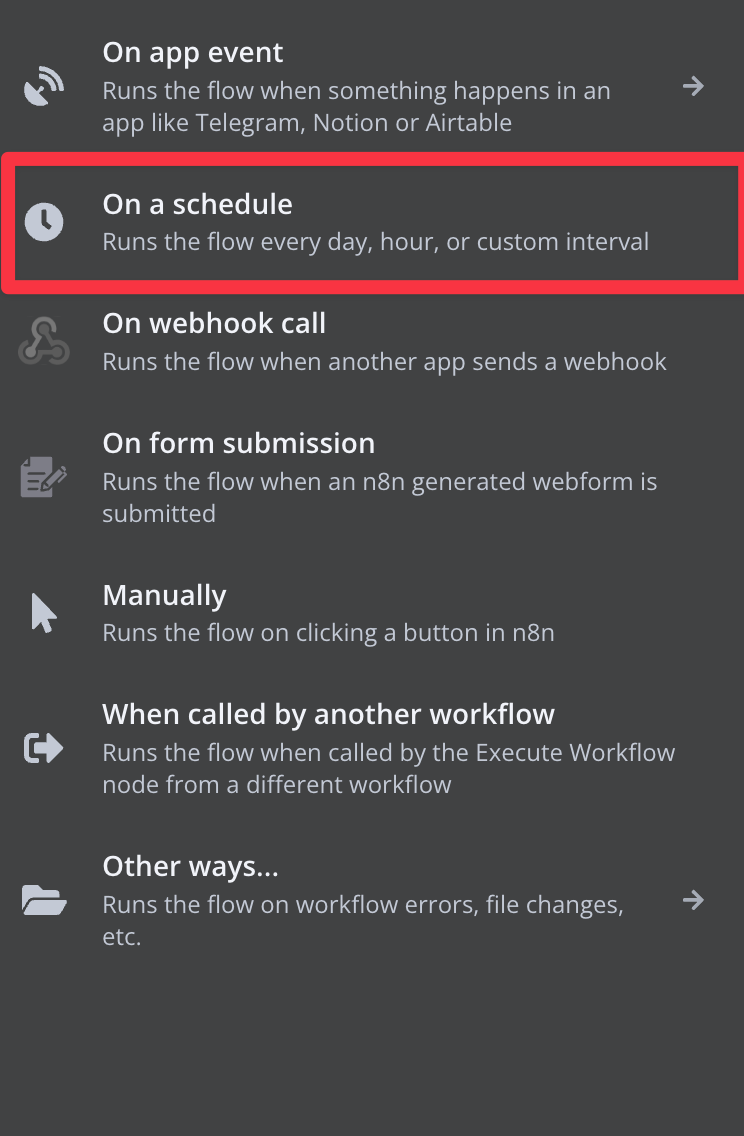
Task: Click the mouse cursor Manually icon
Action: [43, 612]
